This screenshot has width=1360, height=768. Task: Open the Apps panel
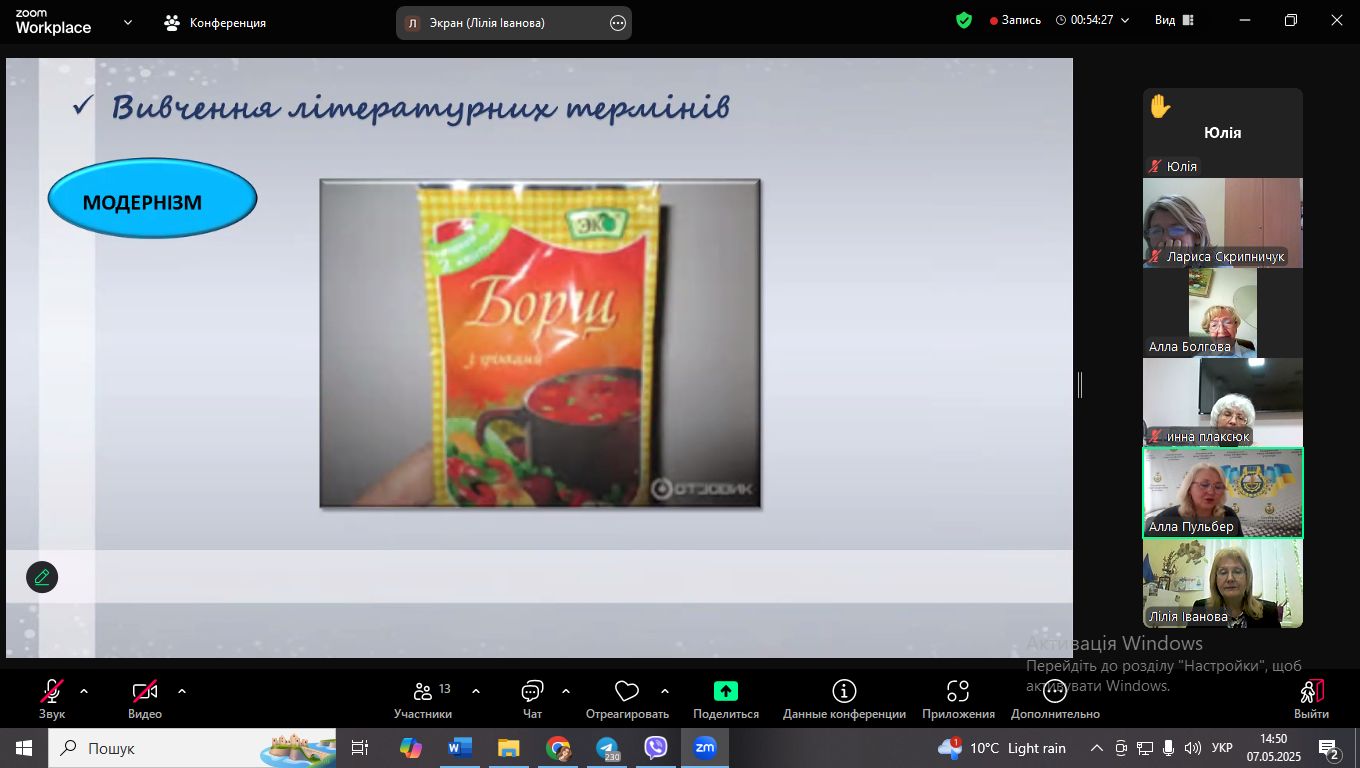(x=958, y=699)
